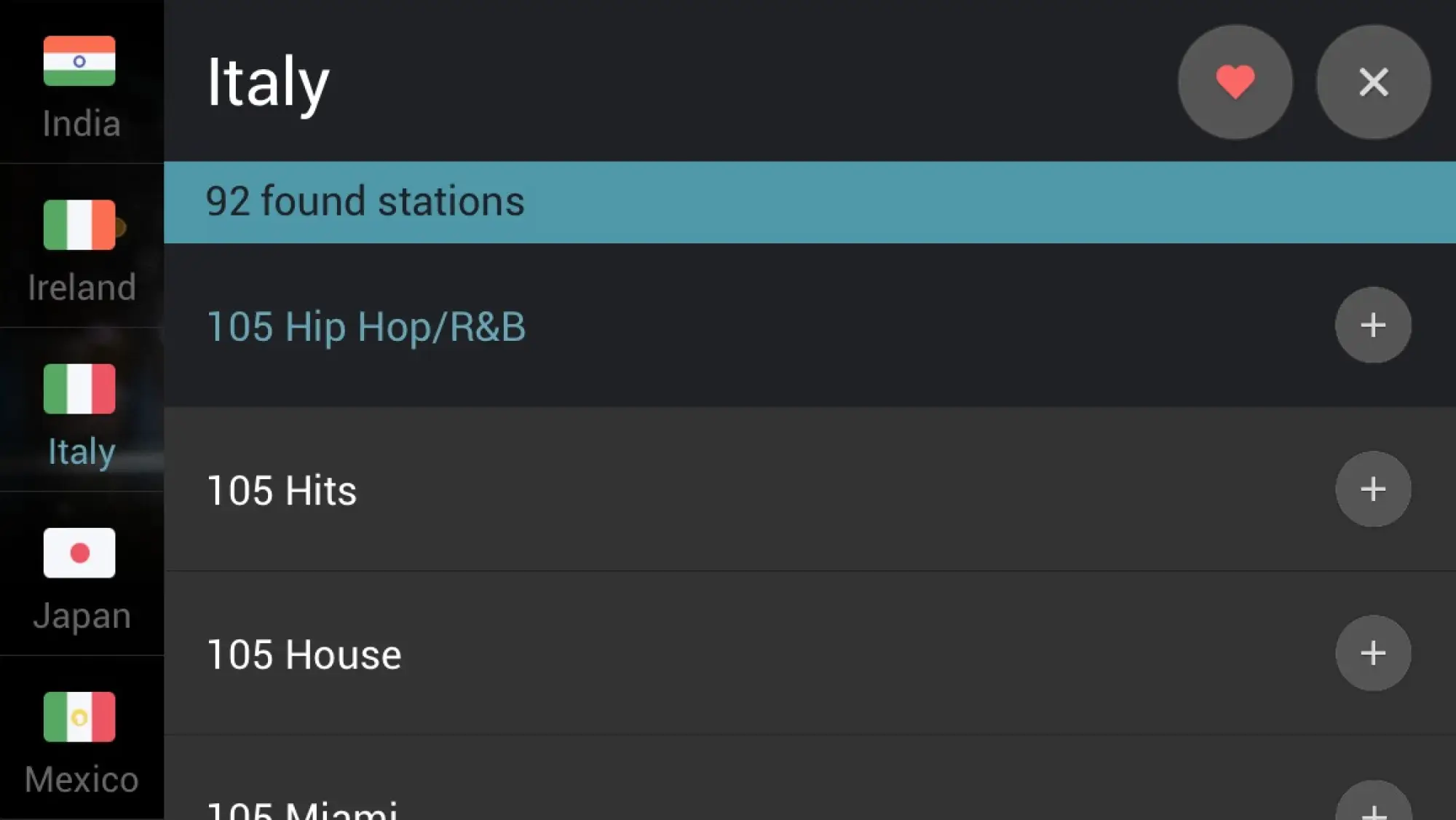The image size is (1456, 820).
Task: Add 105 House station with plus
Action: (1373, 653)
